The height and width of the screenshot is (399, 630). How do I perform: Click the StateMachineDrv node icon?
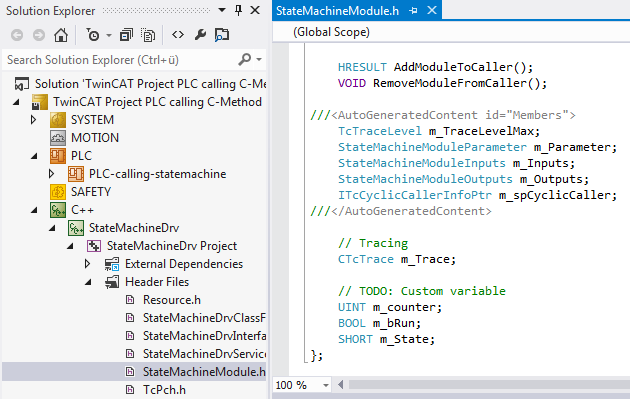point(76,228)
